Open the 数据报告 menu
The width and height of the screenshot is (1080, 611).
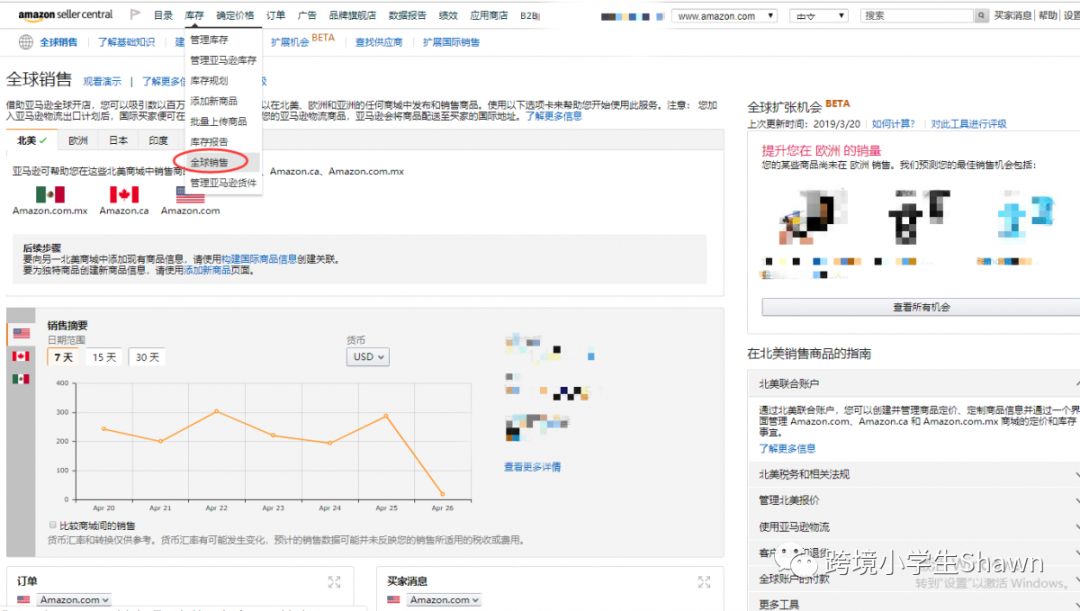[x=407, y=15]
